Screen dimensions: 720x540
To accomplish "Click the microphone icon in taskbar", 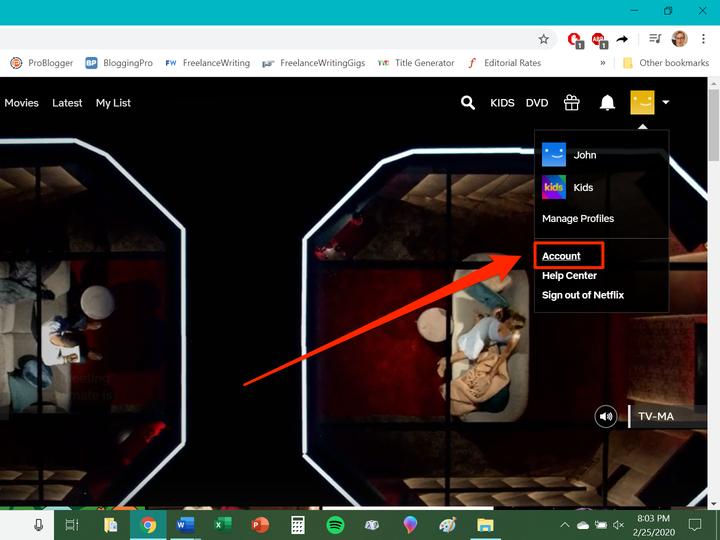I will [39, 525].
